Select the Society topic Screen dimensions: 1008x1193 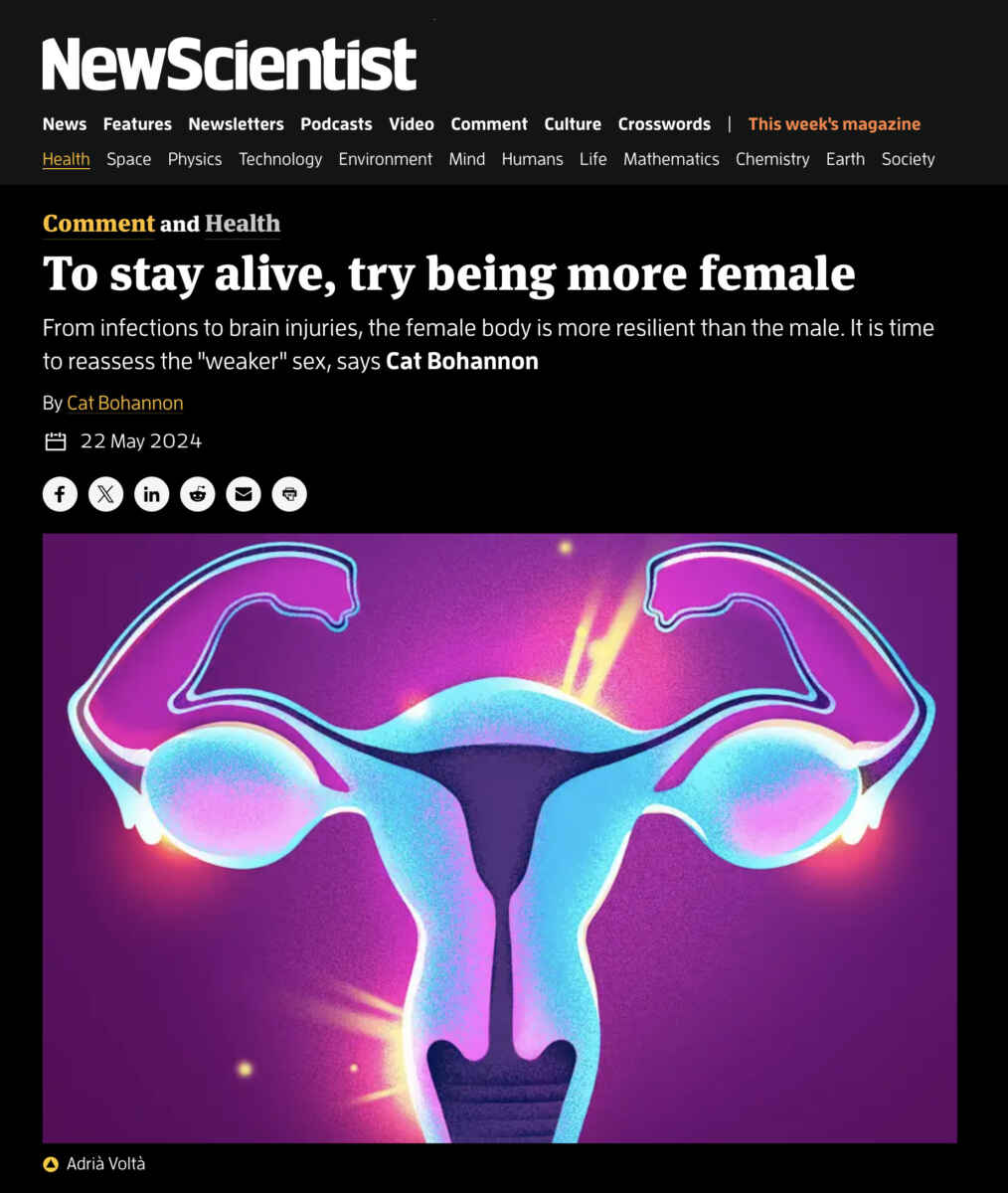[908, 159]
